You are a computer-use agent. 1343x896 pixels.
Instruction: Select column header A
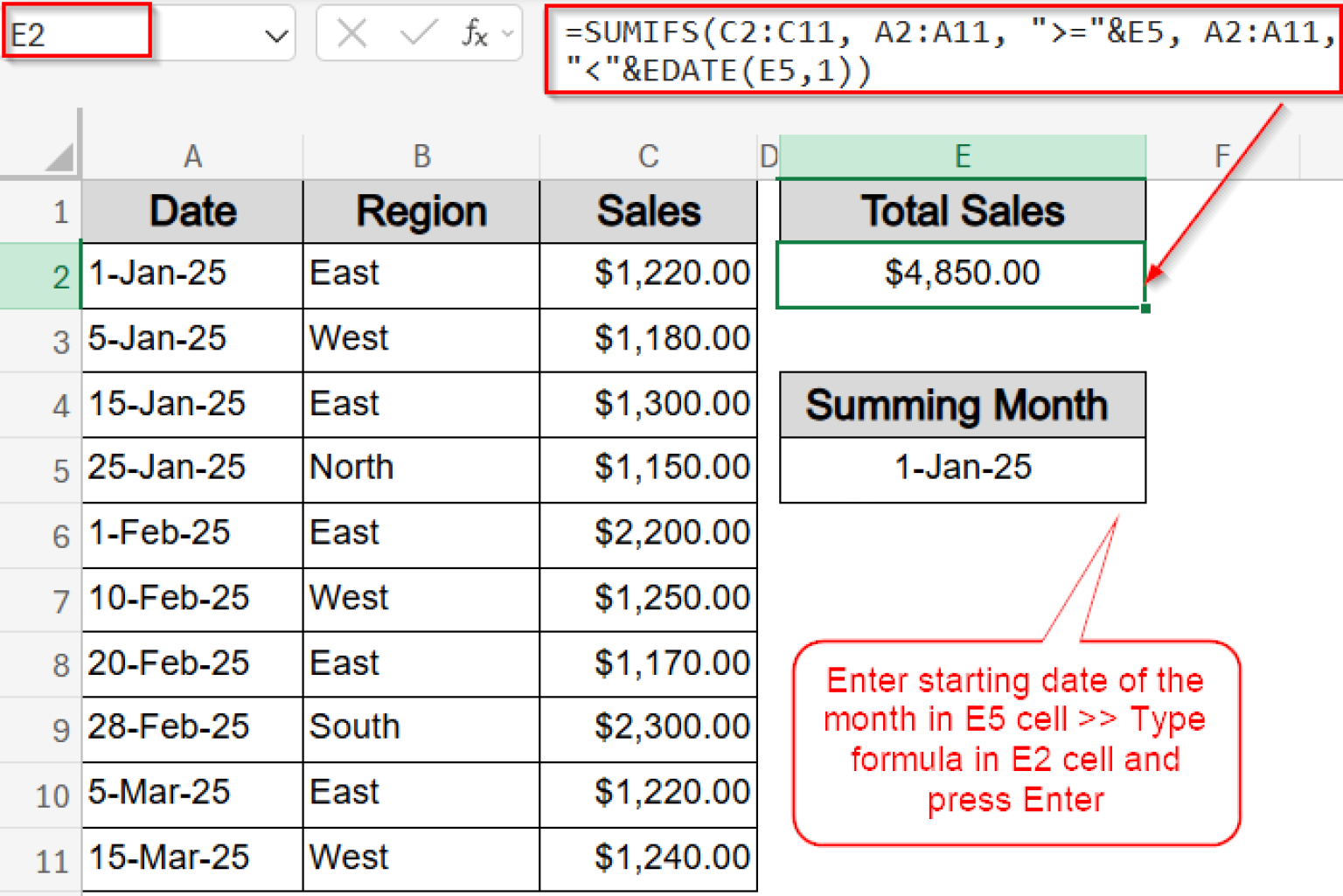(191, 156)
